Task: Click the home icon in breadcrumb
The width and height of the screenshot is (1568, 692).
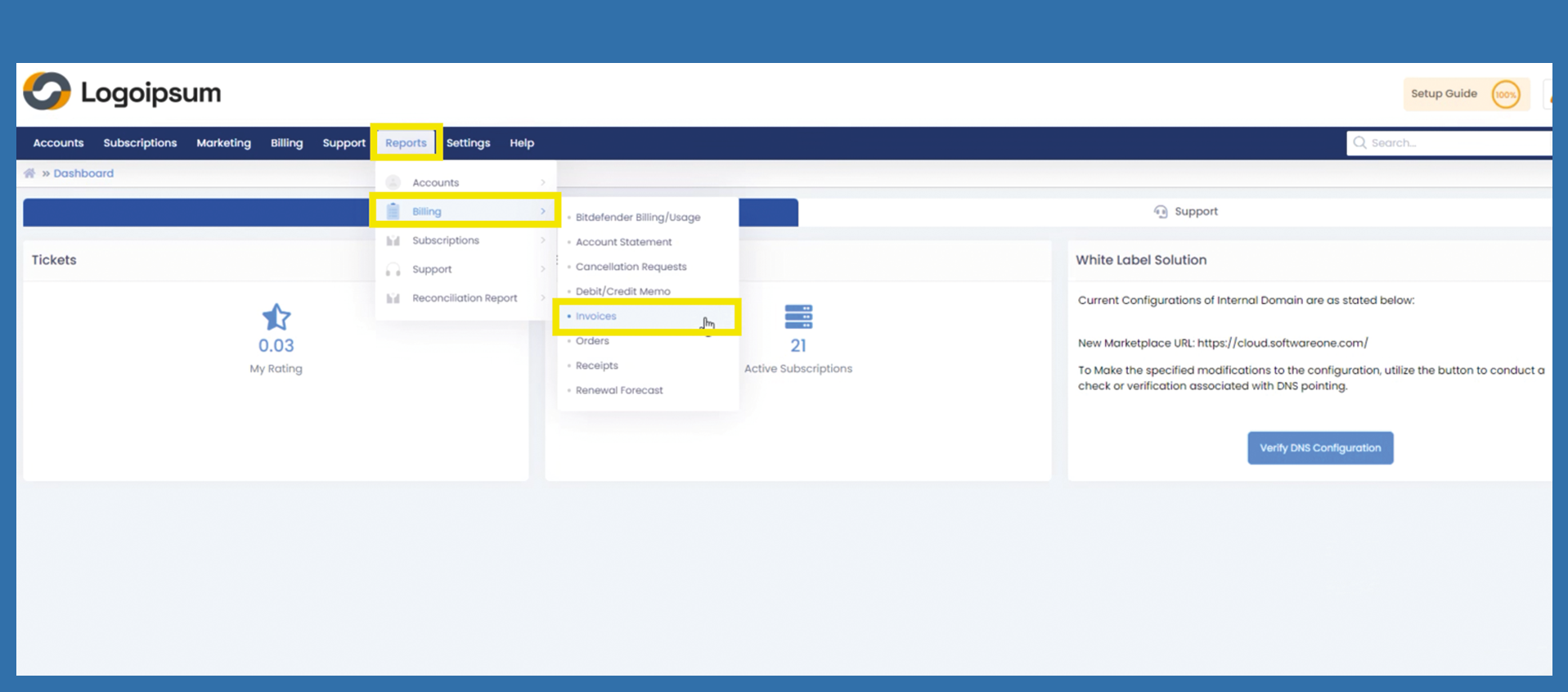Action: (x=29, y=173)
